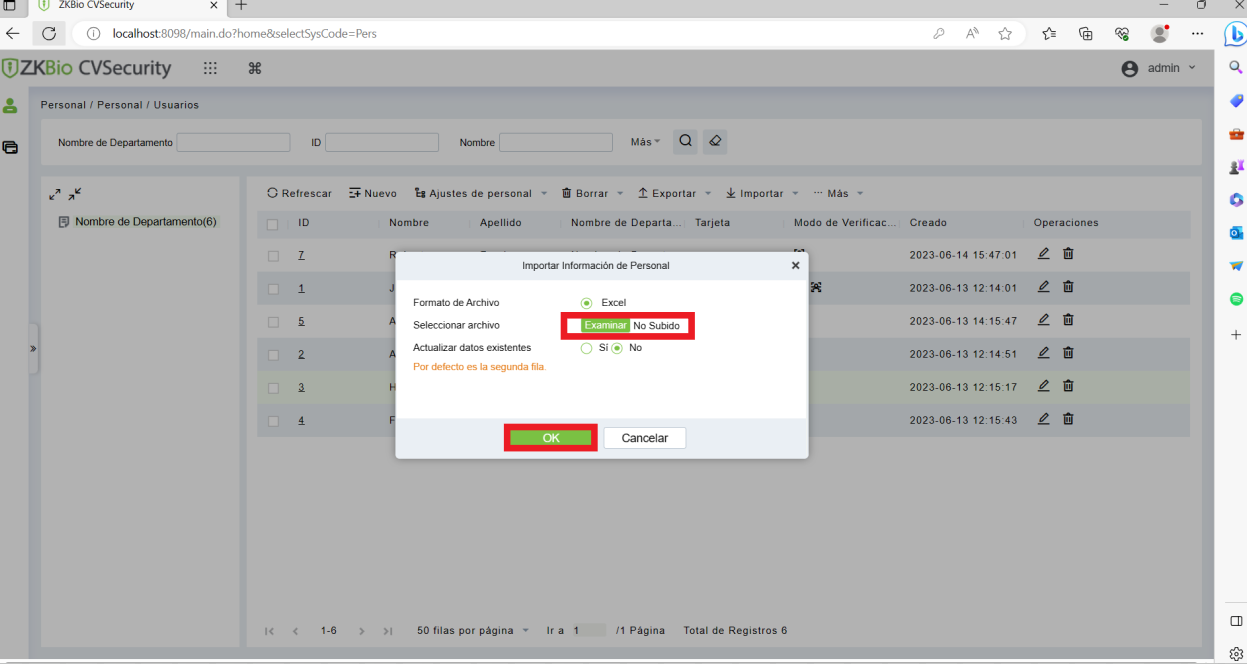Confirm import with the OK button
Viewport: 1247px width, 664px height.
pyautogui.click(x=551, y=438)
